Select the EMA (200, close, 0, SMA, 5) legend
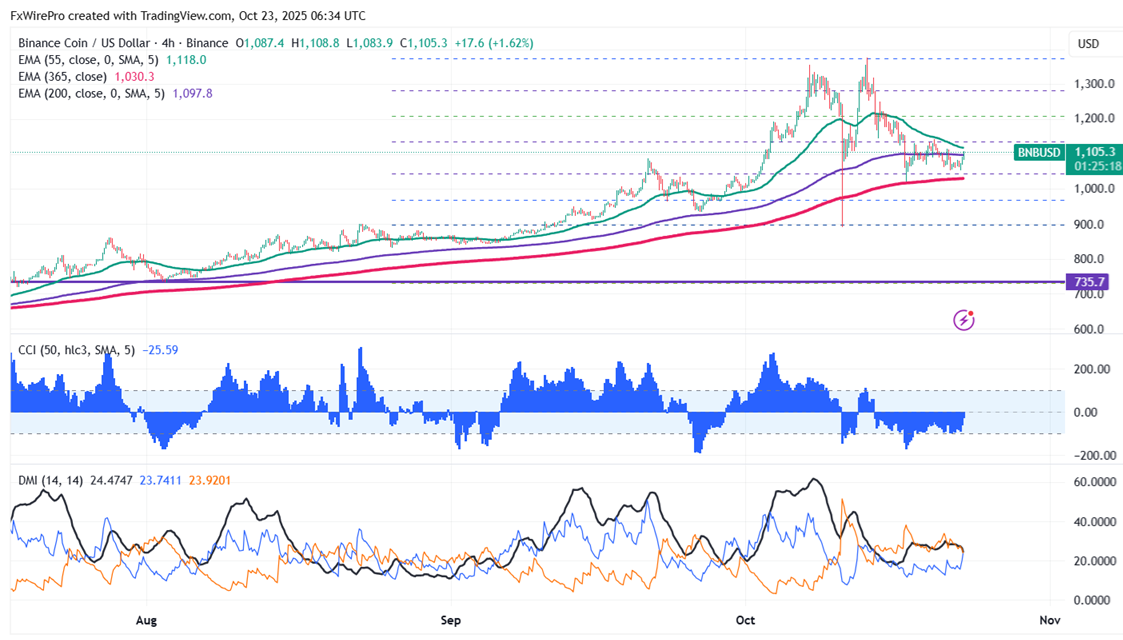This screenshot has width=1123, height=640. pos(91,94)
